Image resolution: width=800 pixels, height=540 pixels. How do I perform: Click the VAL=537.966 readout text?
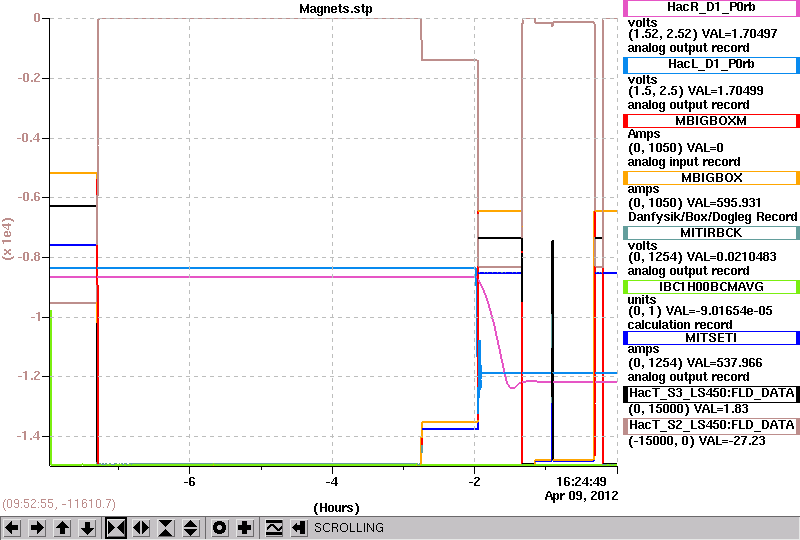coord(725,363)
